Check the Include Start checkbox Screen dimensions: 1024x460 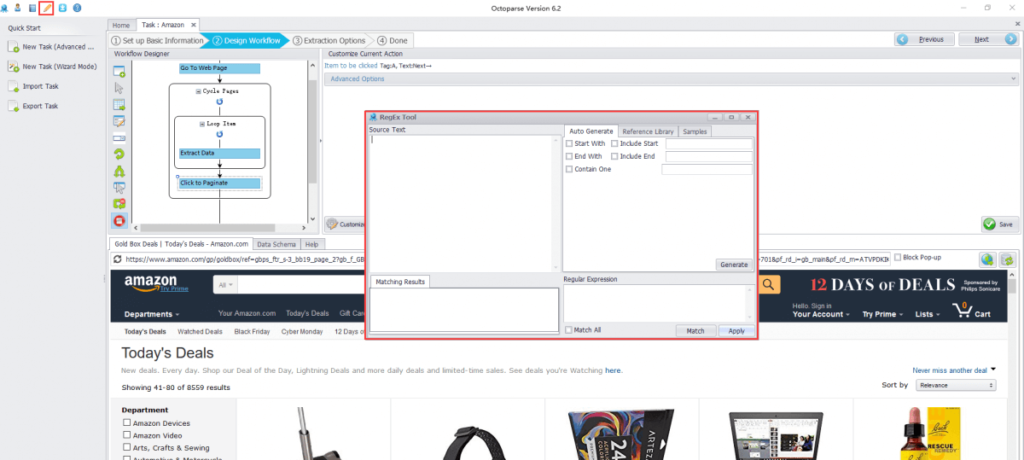[615, 143]
